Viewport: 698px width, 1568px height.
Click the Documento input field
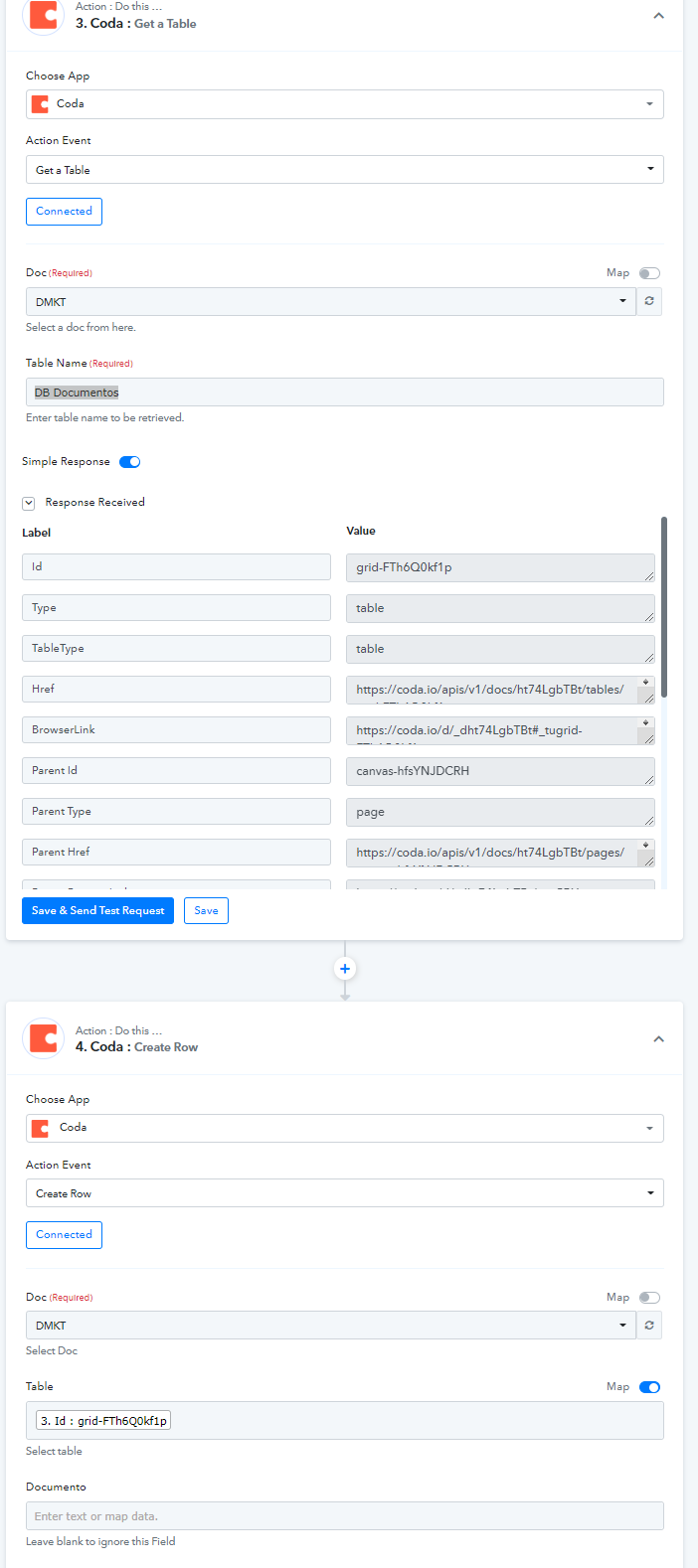344,1516
